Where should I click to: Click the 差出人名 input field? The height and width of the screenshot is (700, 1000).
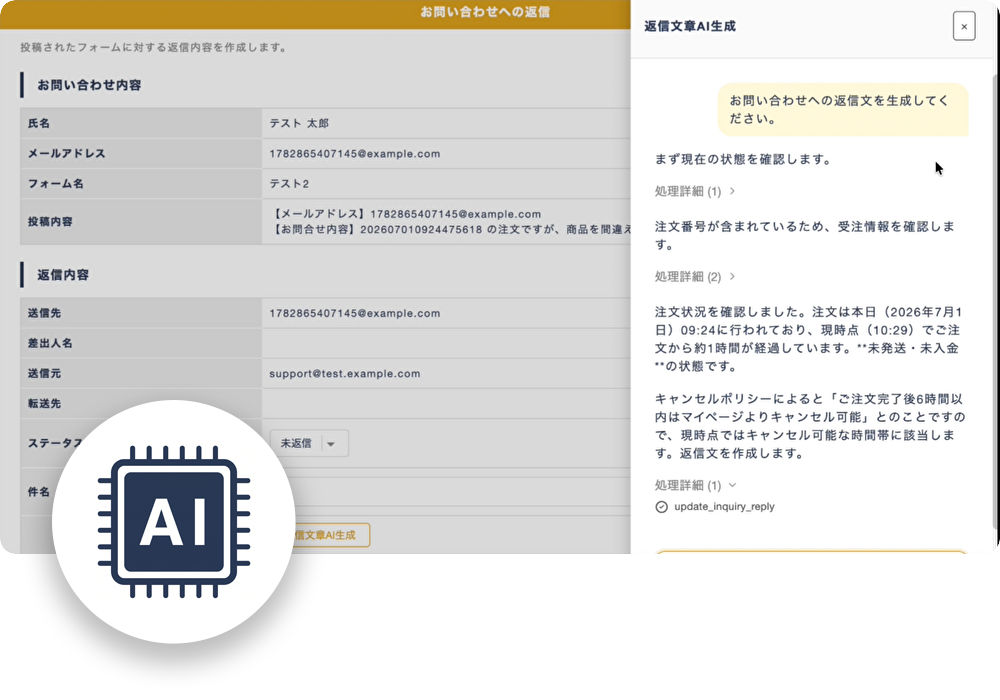pyautogui.click(x=446, y=343)
